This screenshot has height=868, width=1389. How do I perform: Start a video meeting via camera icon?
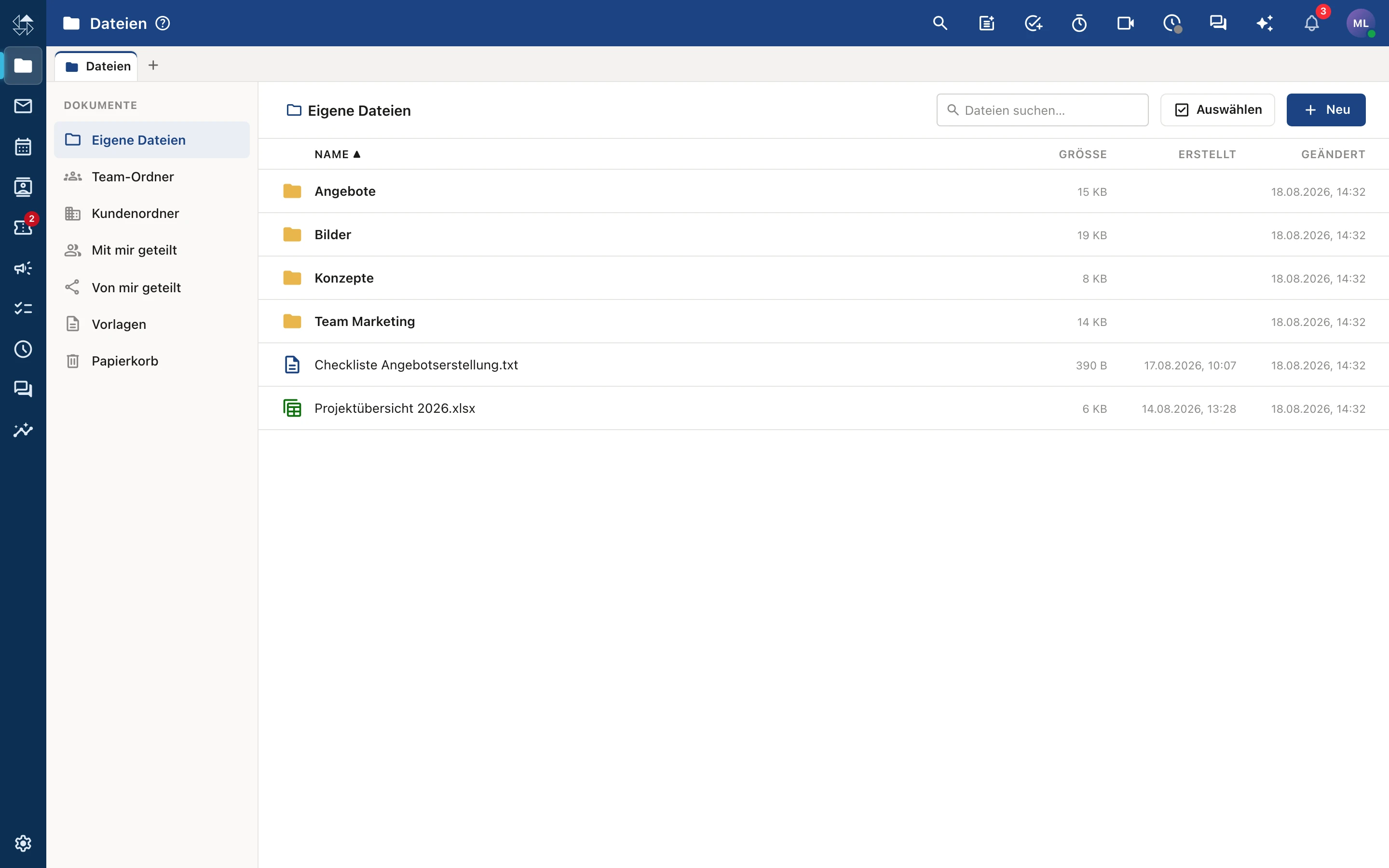(x=1126, y=24)
